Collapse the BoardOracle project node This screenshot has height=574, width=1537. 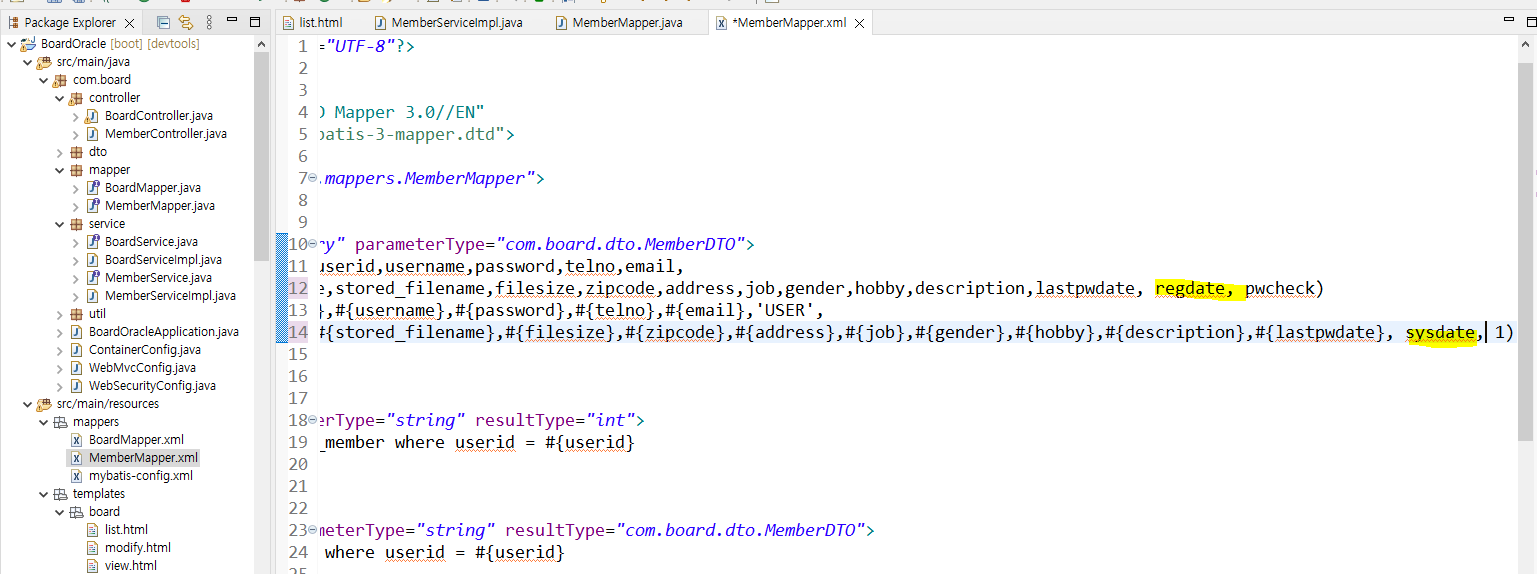(x=11, y=44)
